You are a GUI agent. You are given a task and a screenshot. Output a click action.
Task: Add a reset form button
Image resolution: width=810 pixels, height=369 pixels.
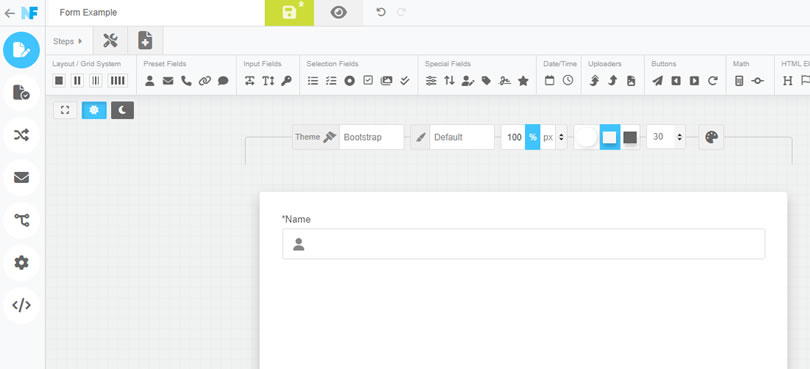pos(713,81)
